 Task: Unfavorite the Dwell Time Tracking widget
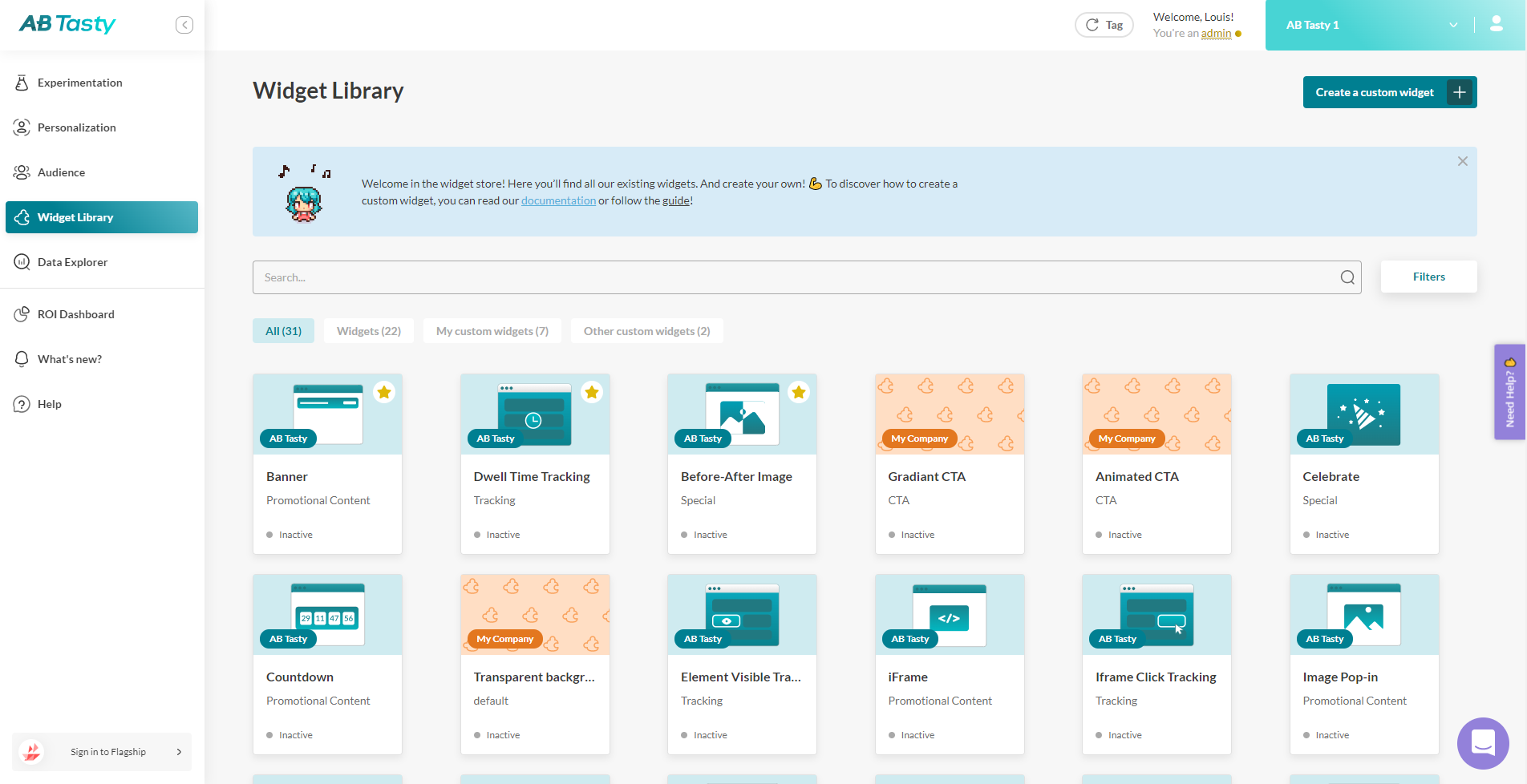point(591,392)
